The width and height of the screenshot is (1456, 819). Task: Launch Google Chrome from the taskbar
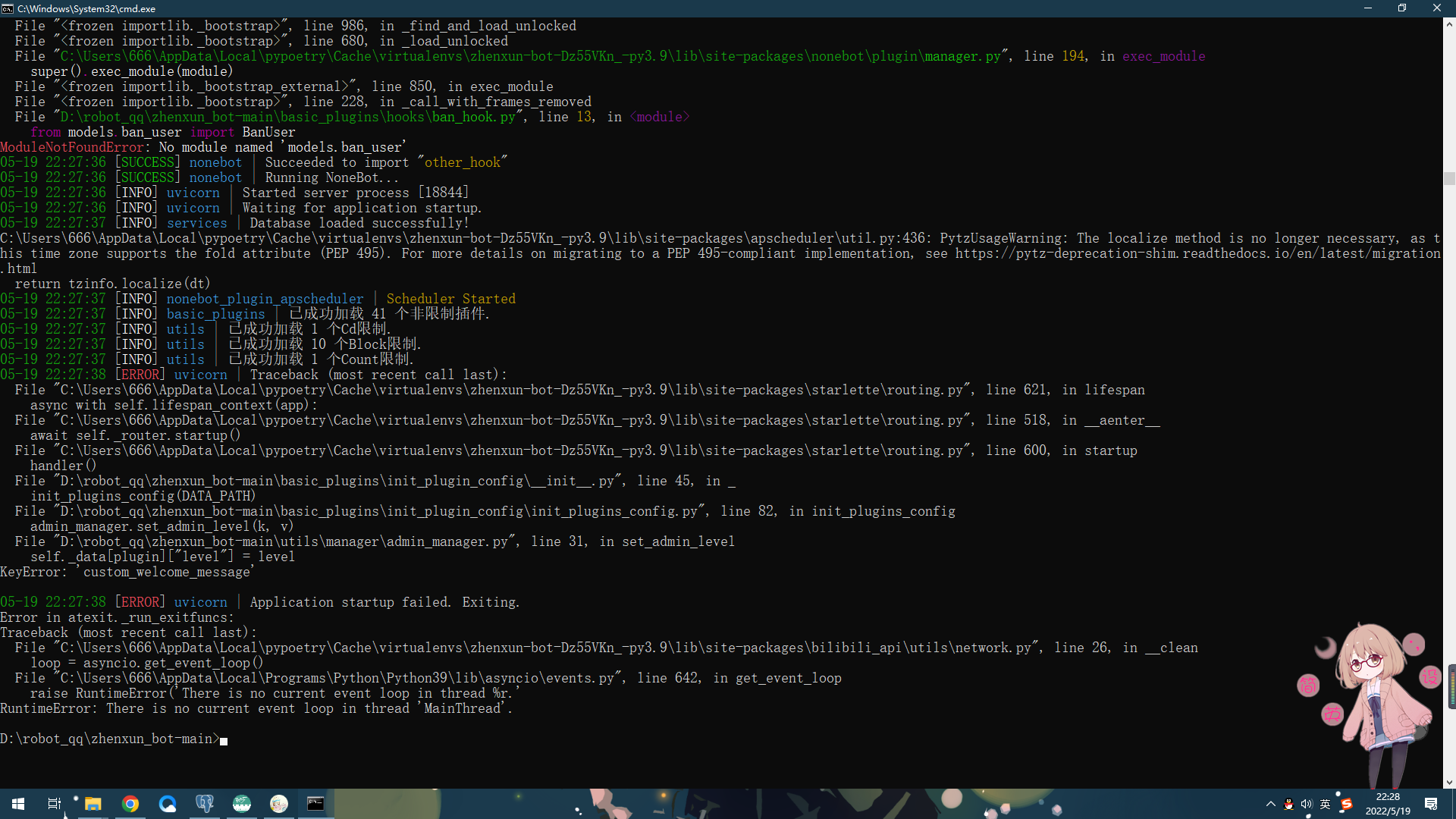(130, 804)
